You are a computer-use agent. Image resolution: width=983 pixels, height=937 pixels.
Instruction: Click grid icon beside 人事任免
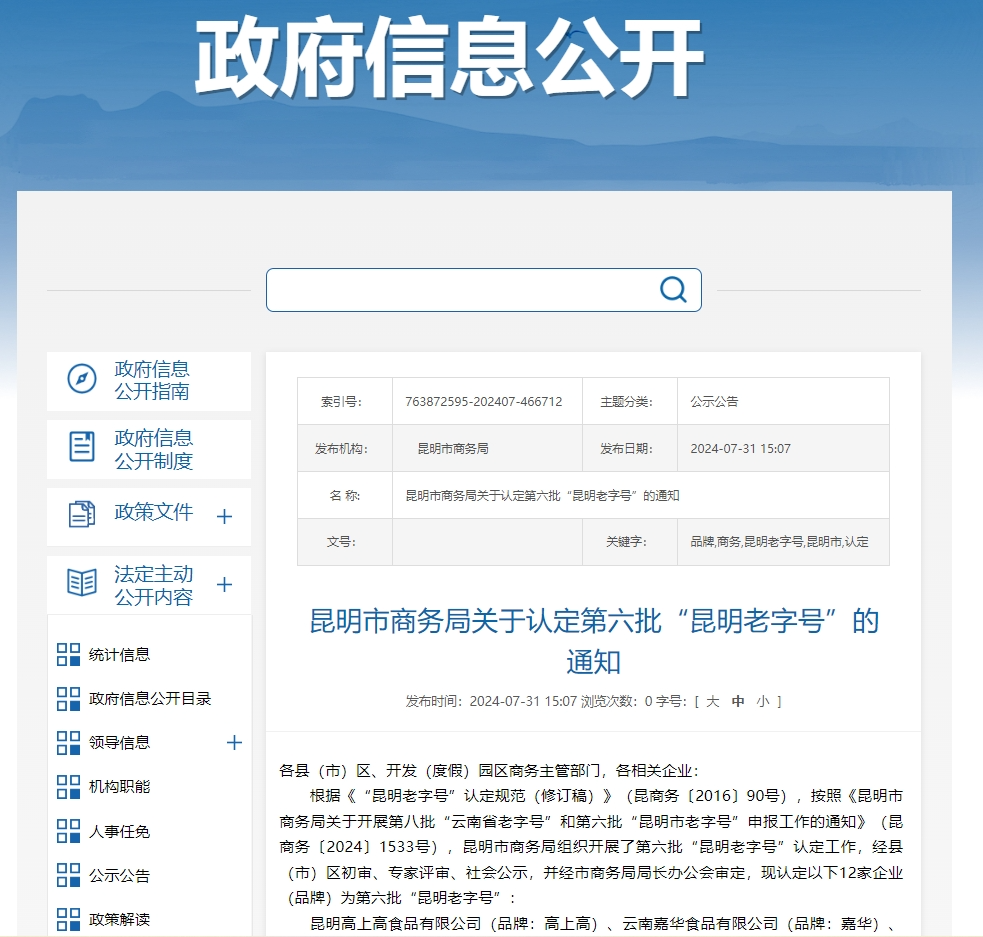click(x=68, y=831)
